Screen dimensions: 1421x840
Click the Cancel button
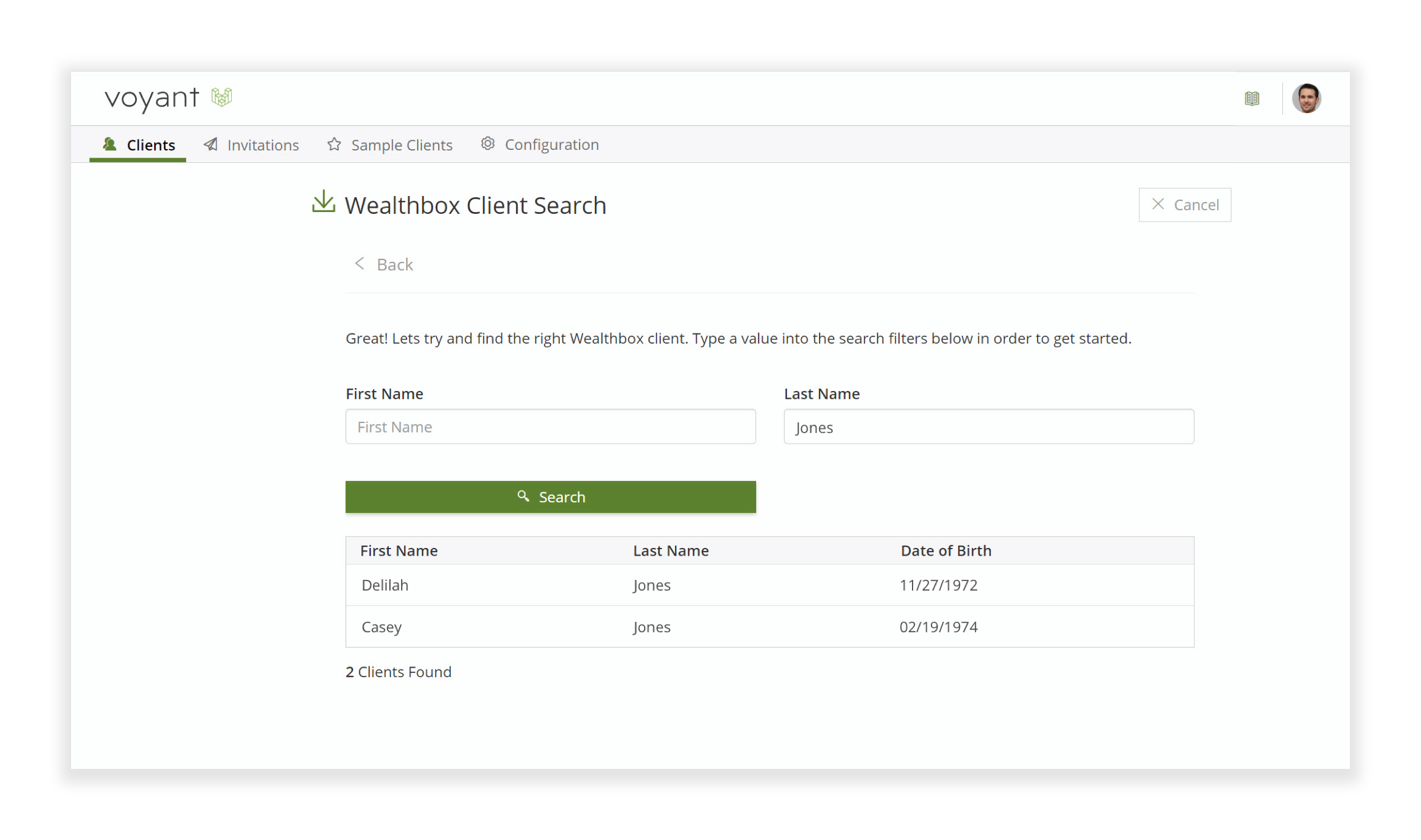[1185, 205]
